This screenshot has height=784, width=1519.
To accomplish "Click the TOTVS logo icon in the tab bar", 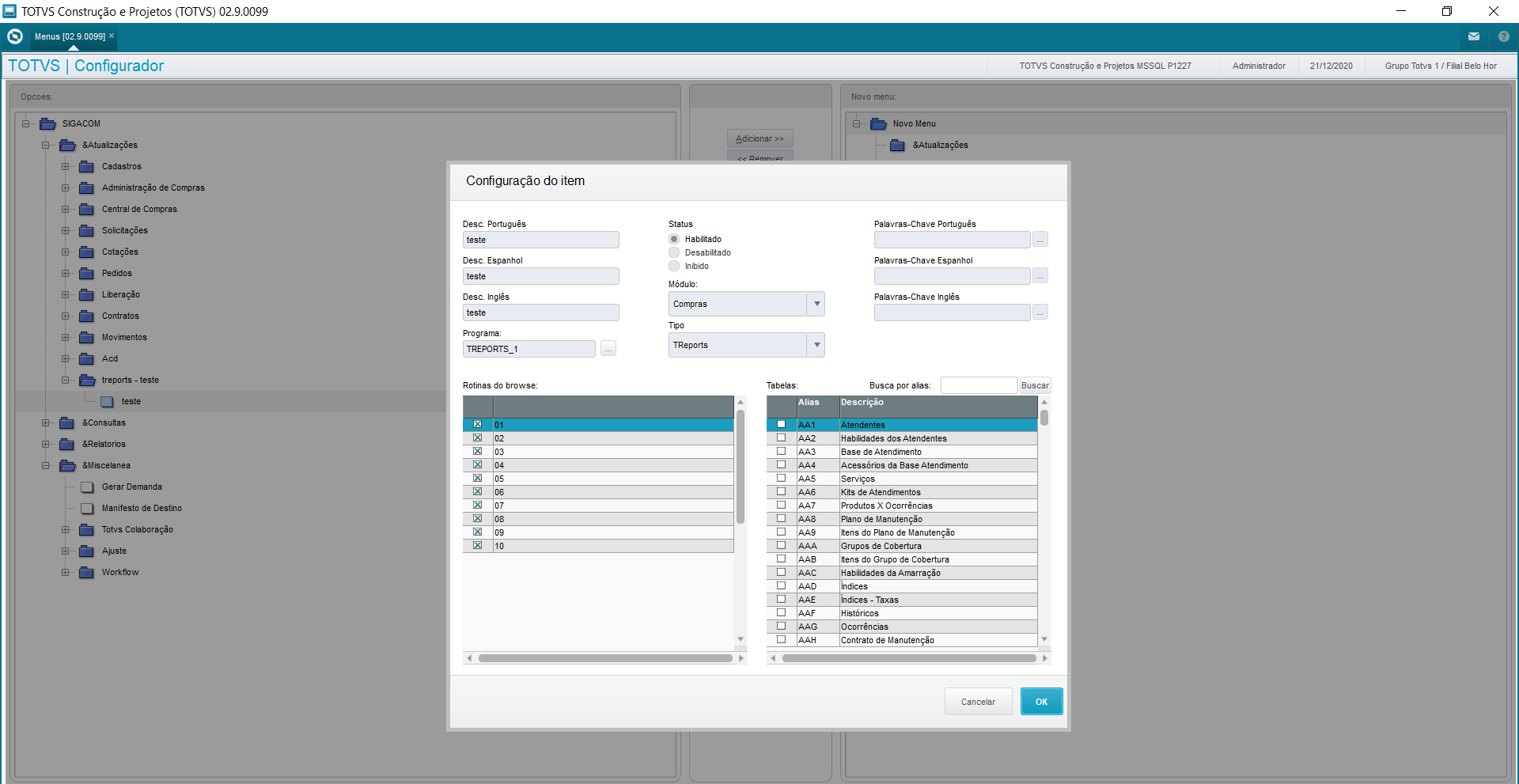I will (x=15, y=36).
